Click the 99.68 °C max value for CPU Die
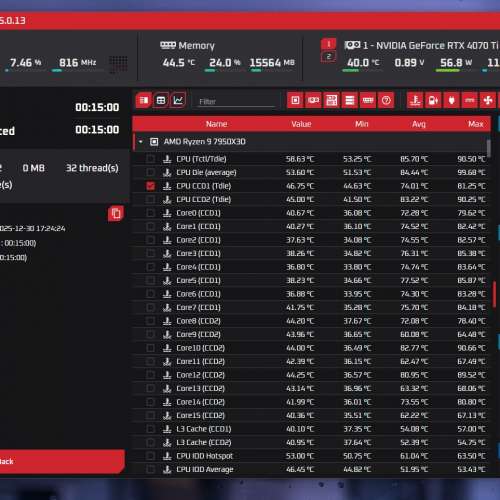This screenshot has height=500, width=500. [x=471, y=172]
